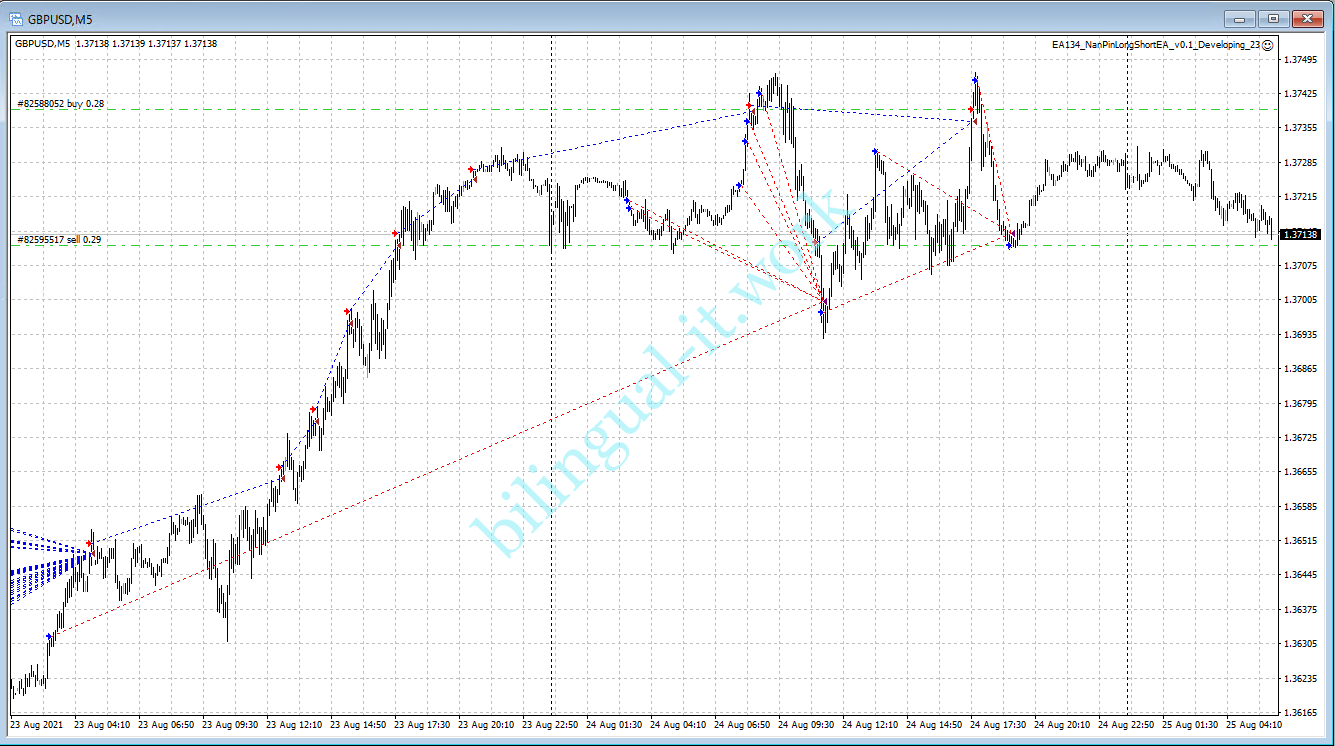Click the 24 Aug 09:30 time axis label
Screen dimensions: 1335x746
(806, 724)
